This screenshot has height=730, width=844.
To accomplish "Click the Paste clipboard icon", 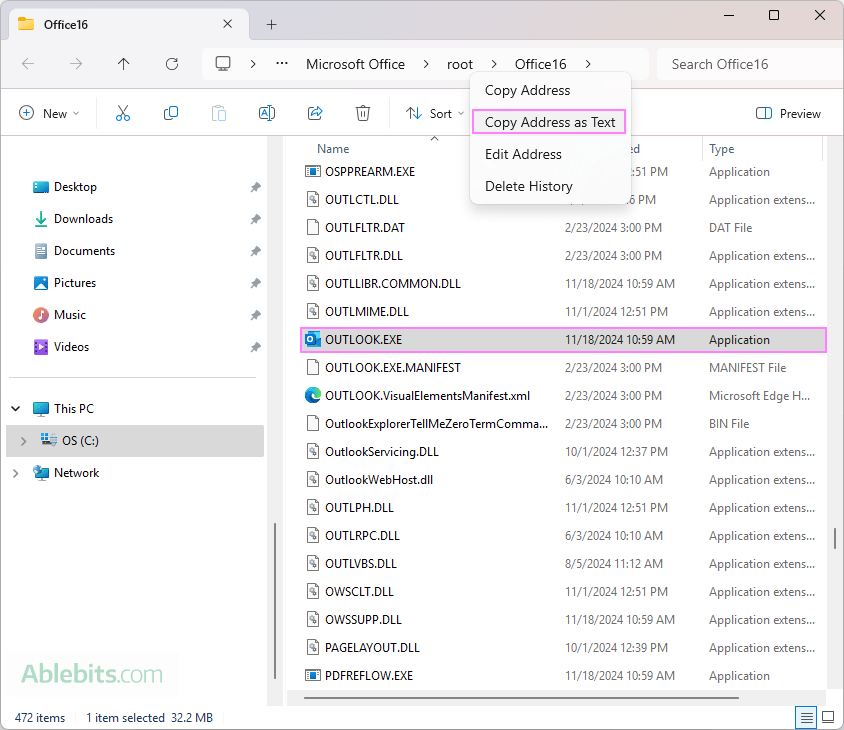I will [219, 113].
